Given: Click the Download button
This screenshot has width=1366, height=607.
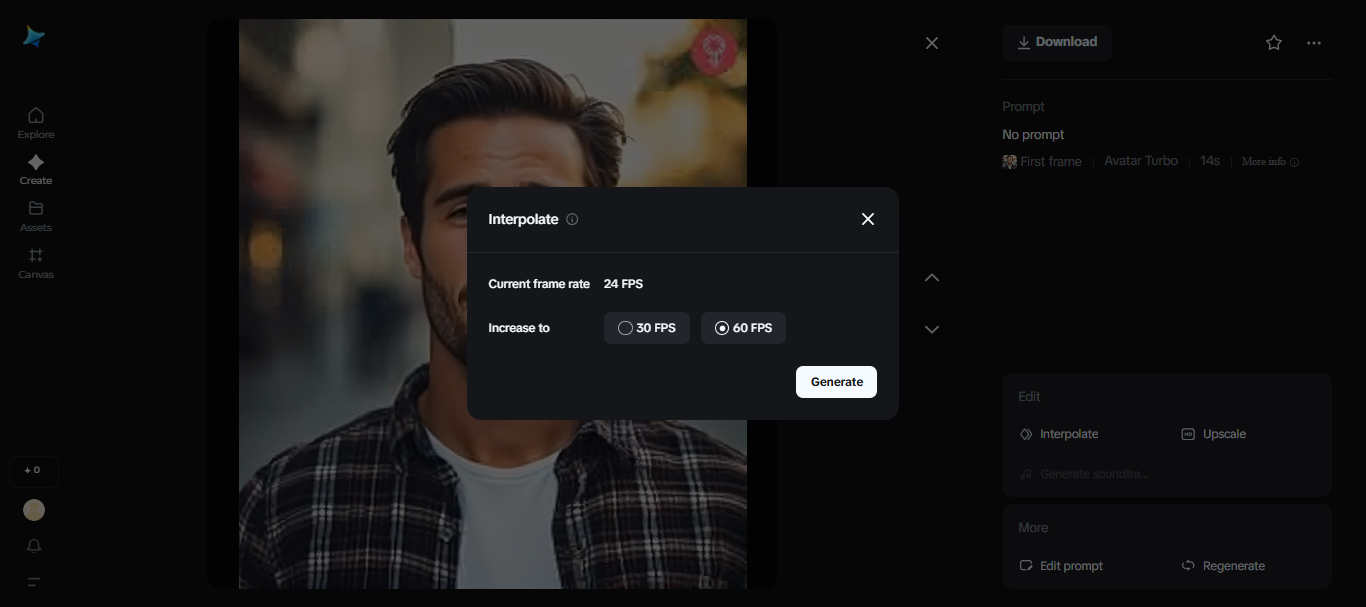Looking at the screenshot, I should tap(1057, 42).
